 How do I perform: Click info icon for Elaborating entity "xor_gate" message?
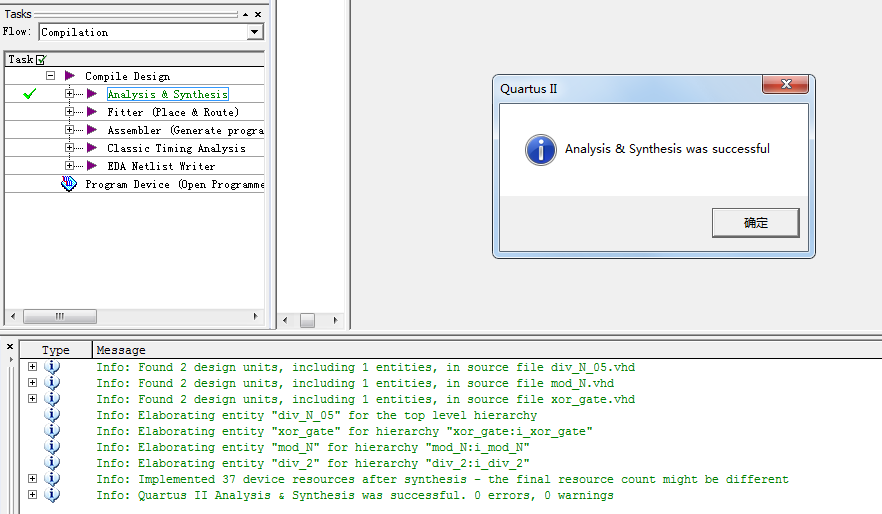52,431
